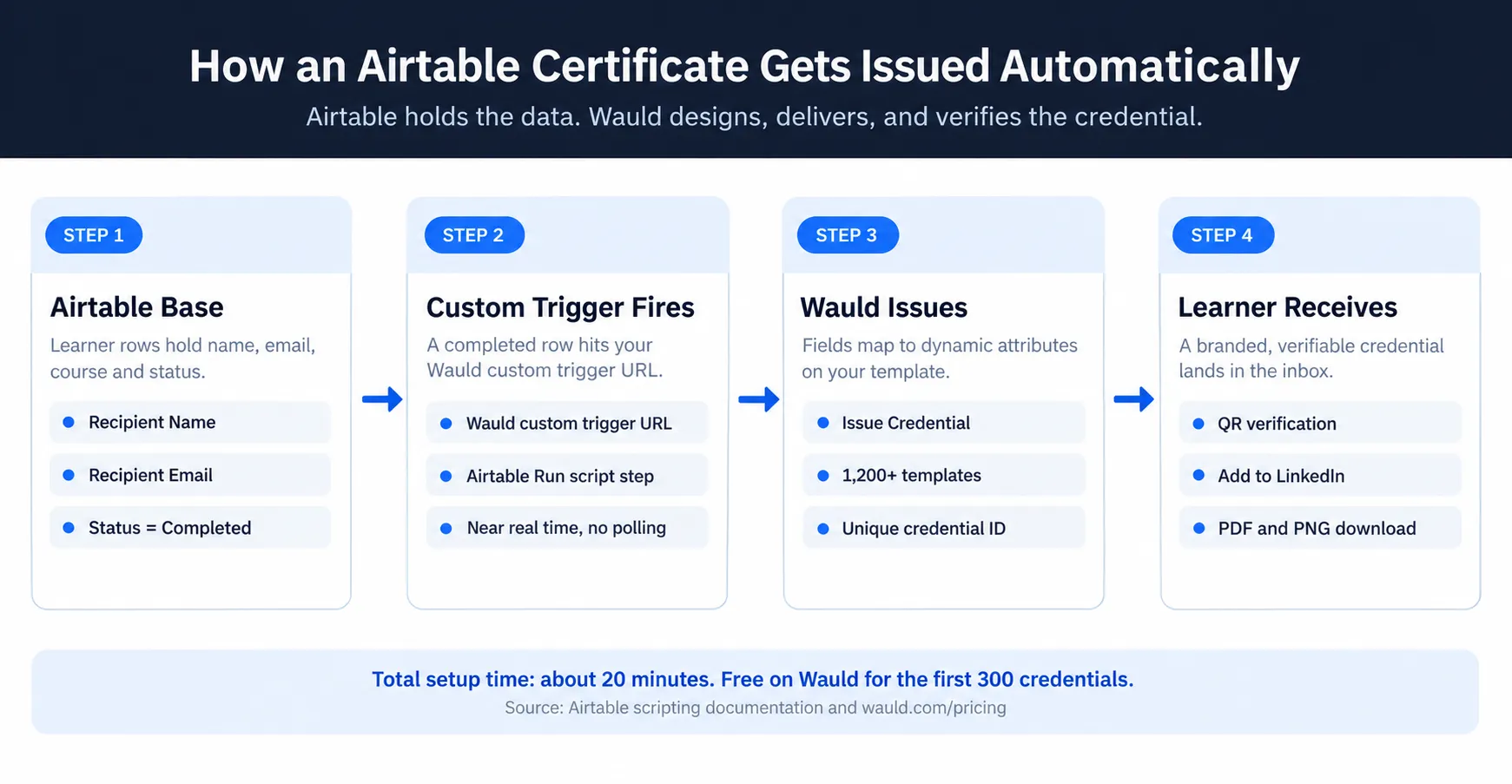Screen dimensions: 1512x784
Task: Click the Step 1 description about learner rows
Action: coord(182,359)
